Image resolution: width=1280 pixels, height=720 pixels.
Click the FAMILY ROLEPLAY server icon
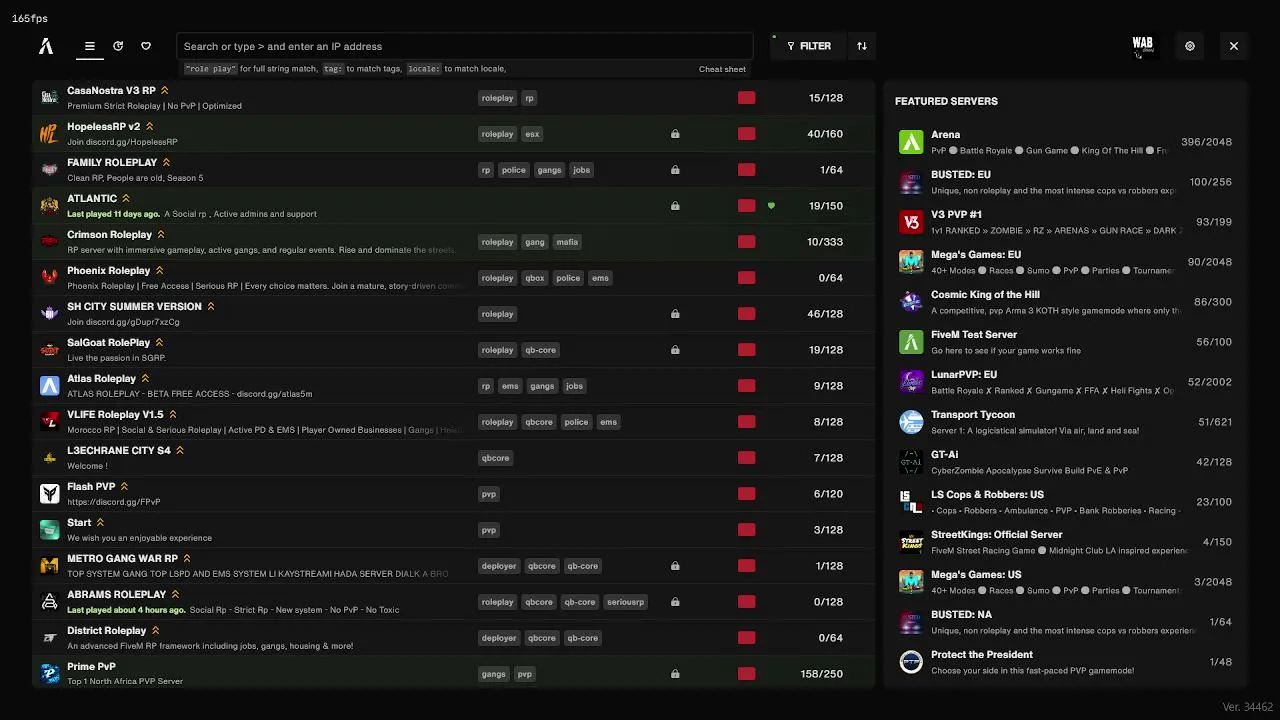coord(49,170)
